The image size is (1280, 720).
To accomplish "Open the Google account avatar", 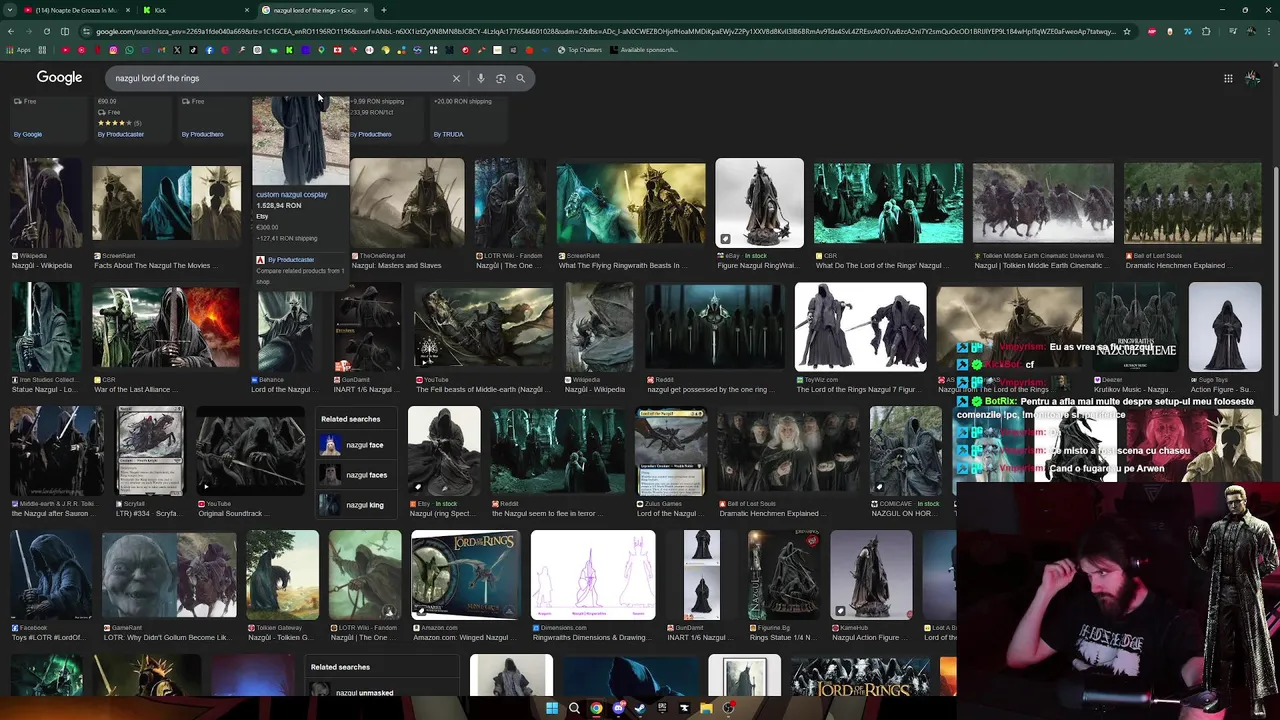I will (1252, 78).
